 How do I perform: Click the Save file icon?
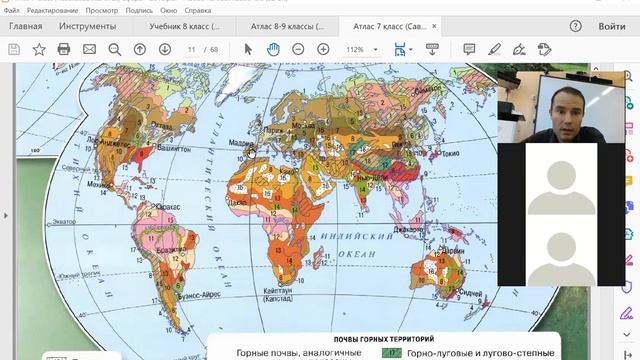(x=14, y=50)
